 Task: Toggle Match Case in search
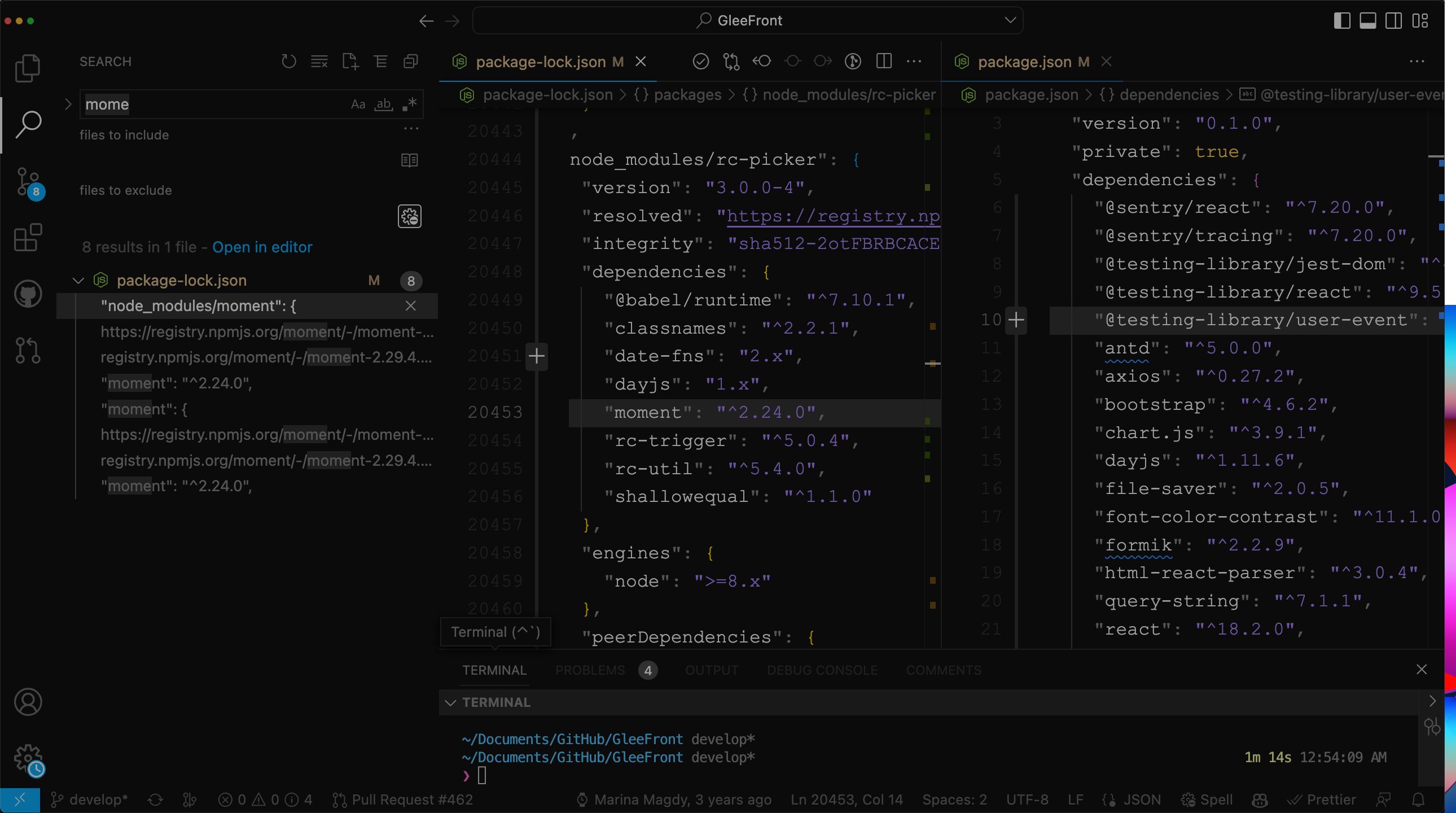(358, 104)
